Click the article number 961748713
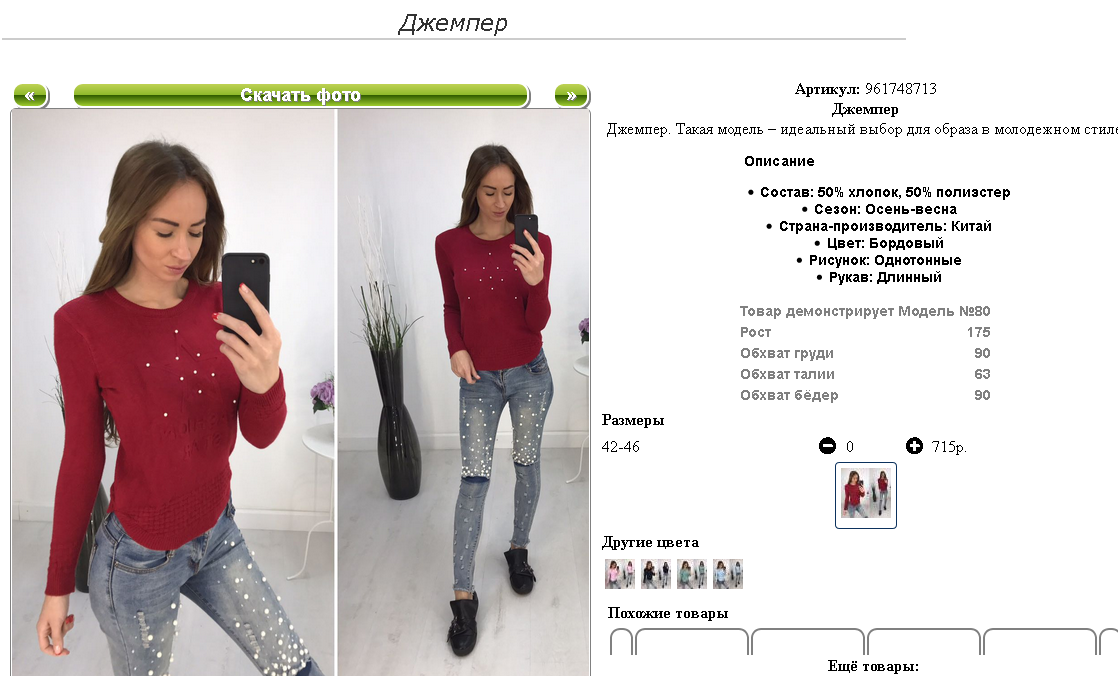The width and height of the screenshot is (1118, 676). [x=901, y=89]
